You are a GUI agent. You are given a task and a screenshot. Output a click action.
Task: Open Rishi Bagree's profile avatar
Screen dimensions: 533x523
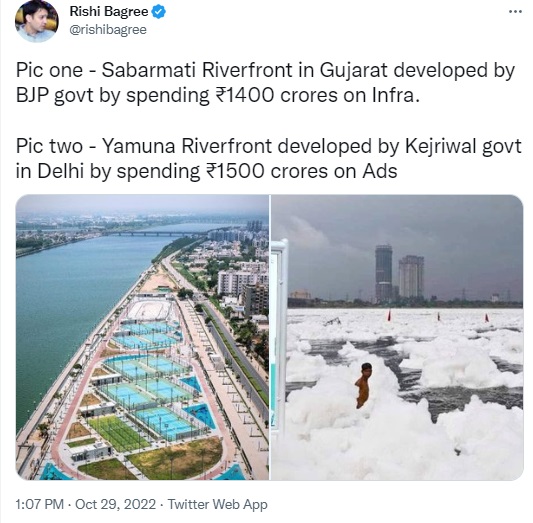pyautogui.click(x=37, y=21)
